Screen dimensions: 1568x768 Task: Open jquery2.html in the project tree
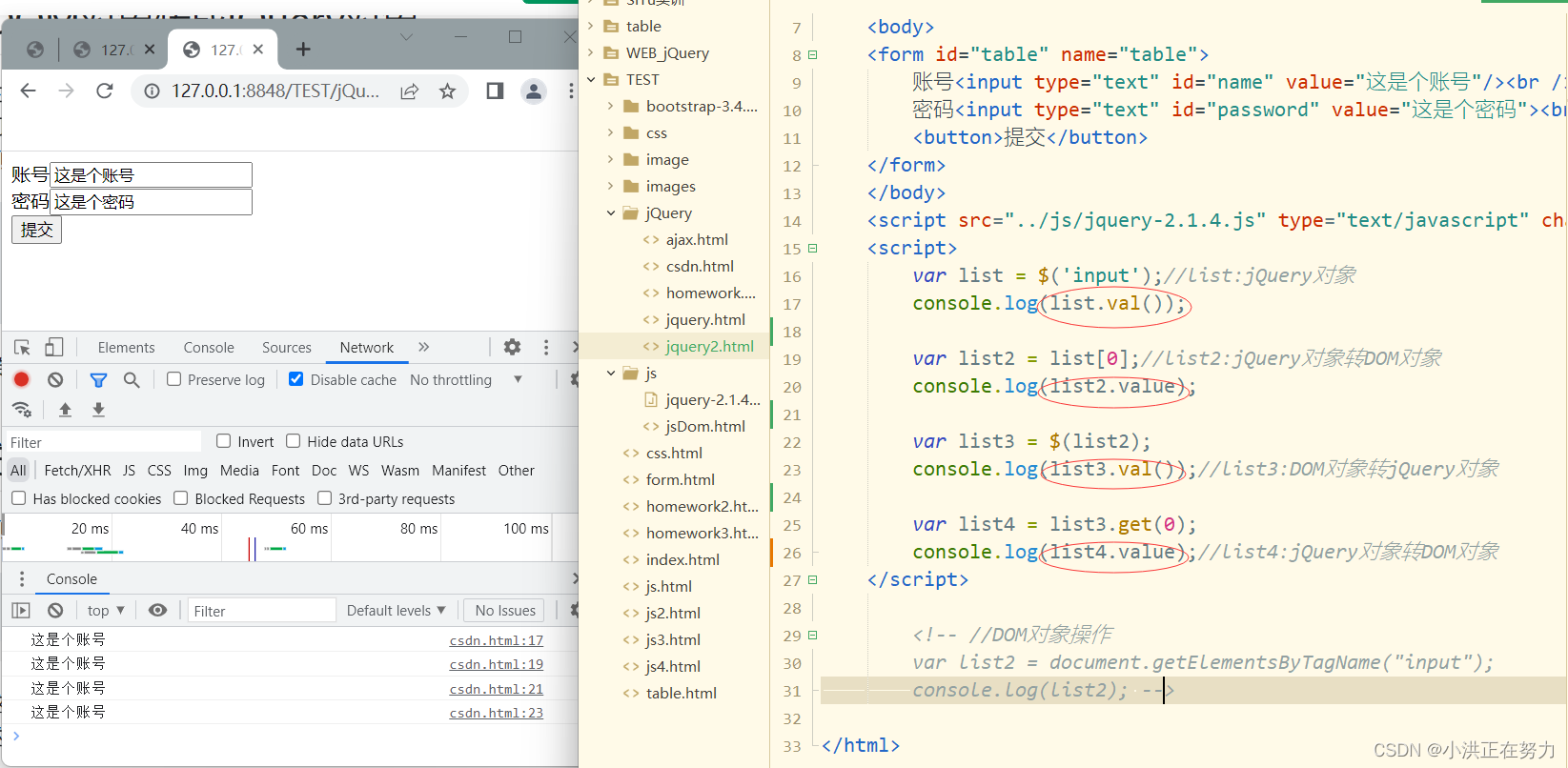click(x=709, y=346)
